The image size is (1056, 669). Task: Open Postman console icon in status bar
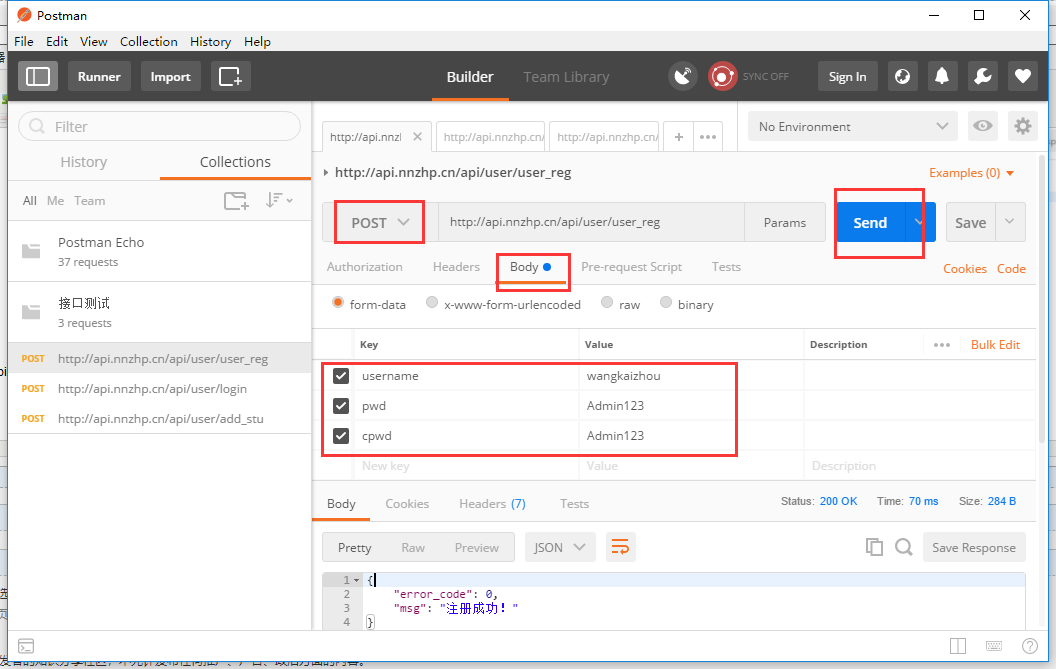coord(26,647)
